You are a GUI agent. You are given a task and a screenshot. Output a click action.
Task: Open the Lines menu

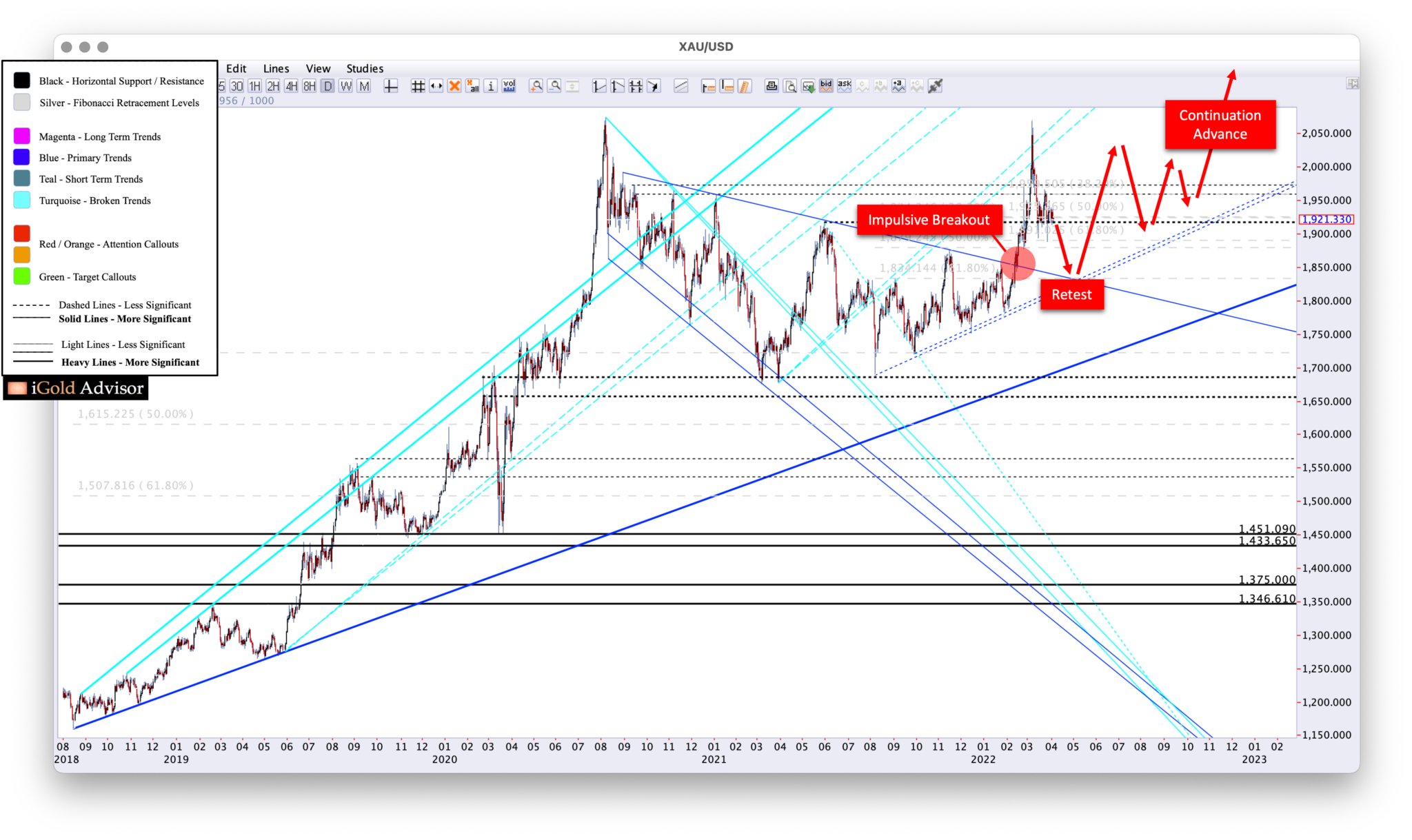click(276, 68)
